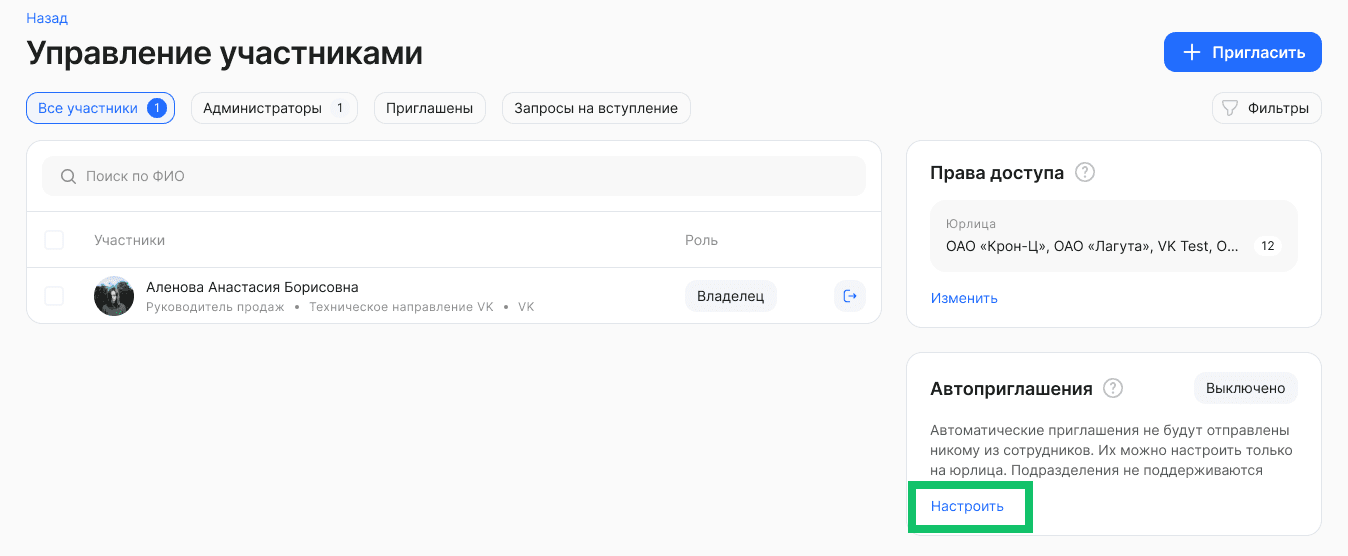Viewport: 1348px width, 556px height.
Task: Click the Юрлица field with ОАО «Крон-Ц»
Action: coord(1113,236)
